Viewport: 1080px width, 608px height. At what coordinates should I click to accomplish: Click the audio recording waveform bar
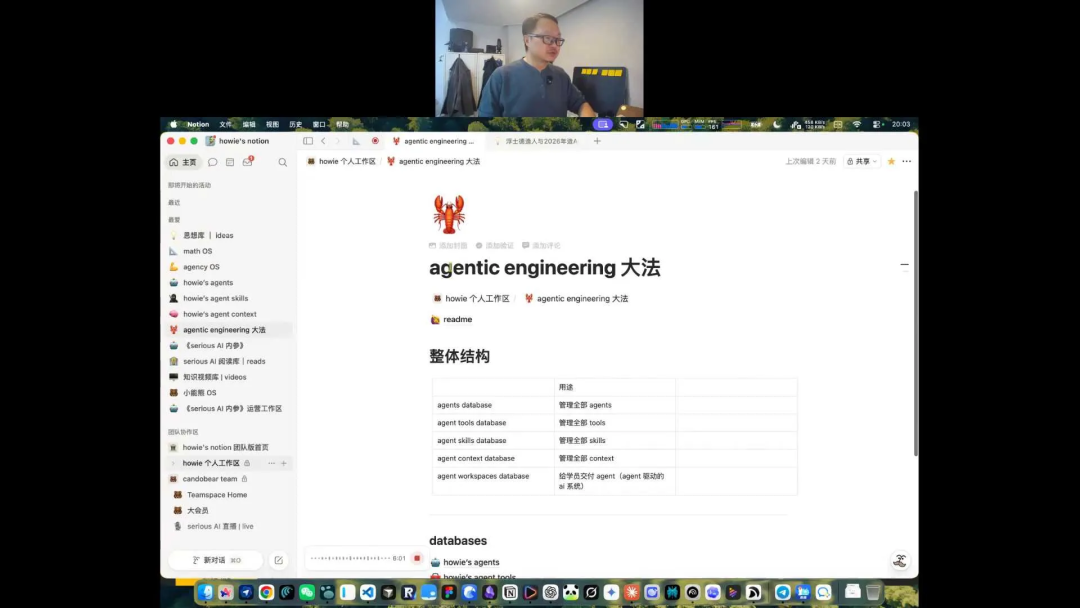(x=350, y=558)
